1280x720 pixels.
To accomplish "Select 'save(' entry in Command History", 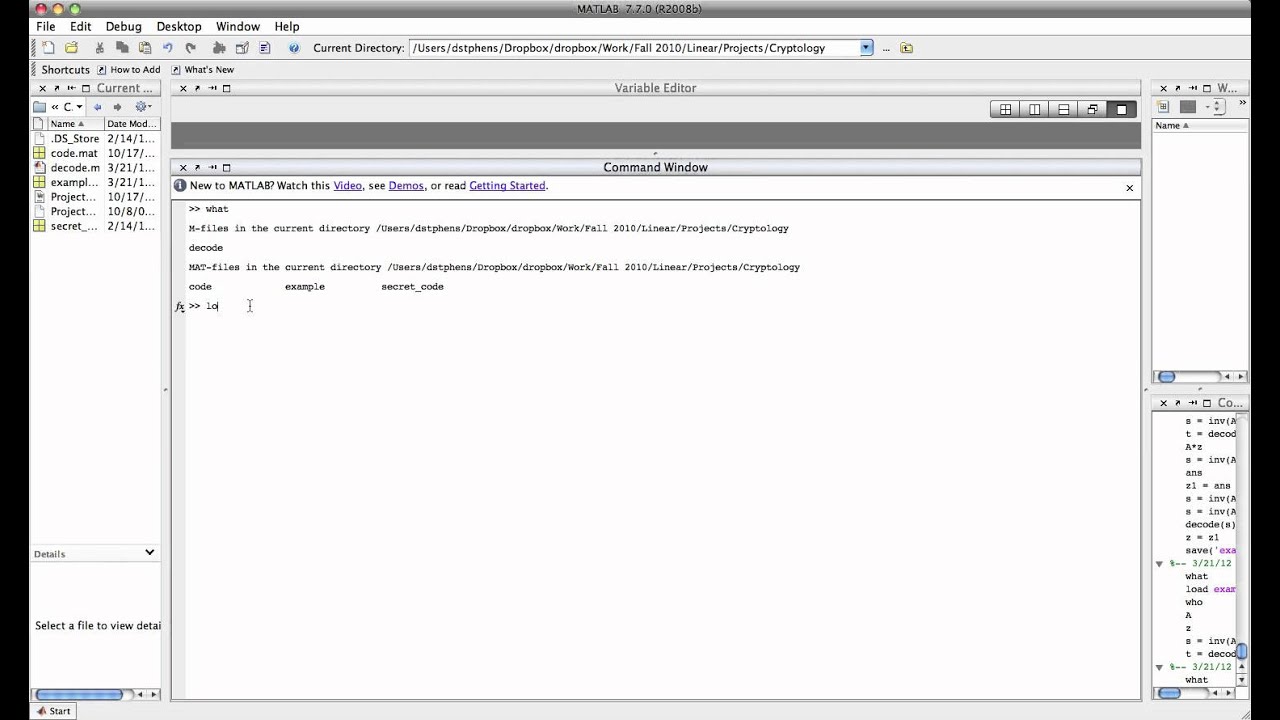I will point(1211,550).
